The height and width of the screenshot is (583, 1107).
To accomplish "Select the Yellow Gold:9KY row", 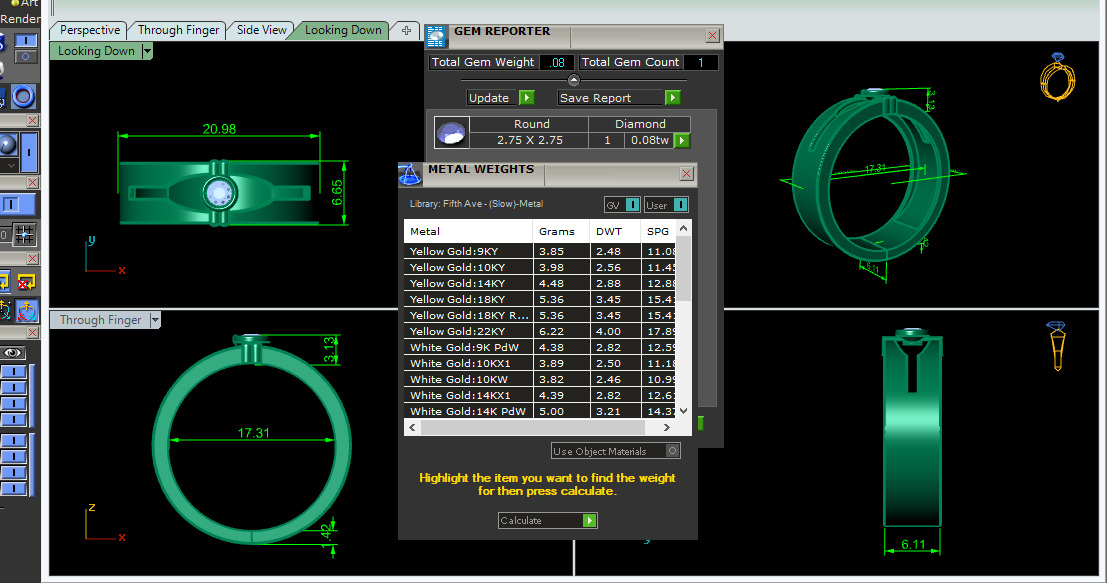I will point(540,251).
